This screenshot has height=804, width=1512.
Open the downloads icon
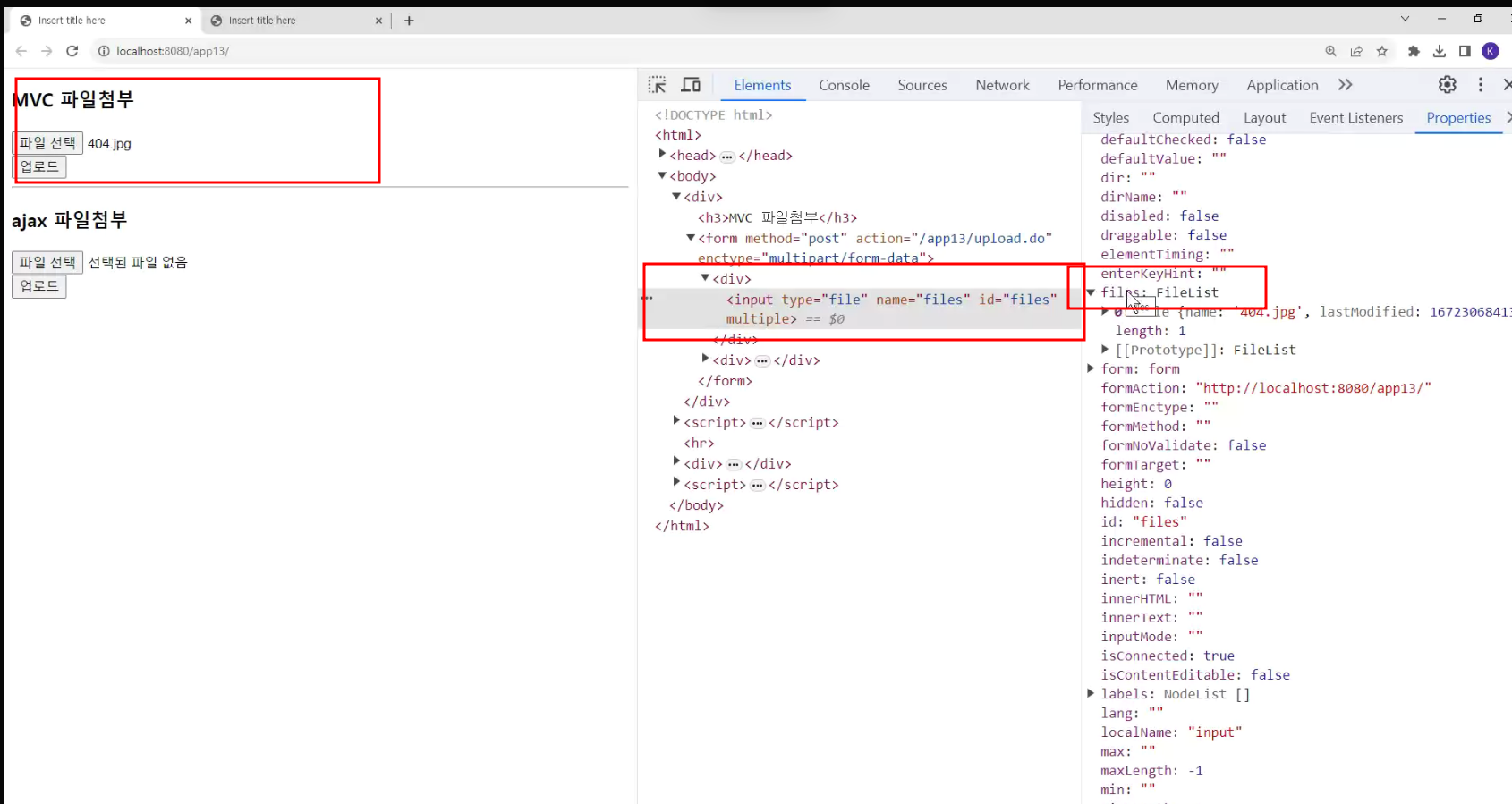click(1440, 51)
